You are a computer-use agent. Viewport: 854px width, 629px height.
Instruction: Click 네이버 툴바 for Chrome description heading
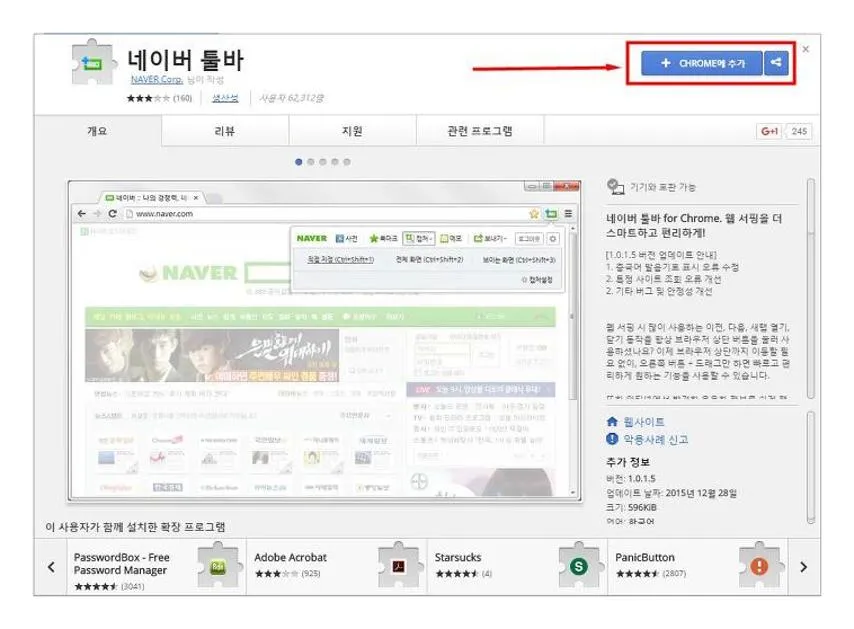[x=694, y=225]
